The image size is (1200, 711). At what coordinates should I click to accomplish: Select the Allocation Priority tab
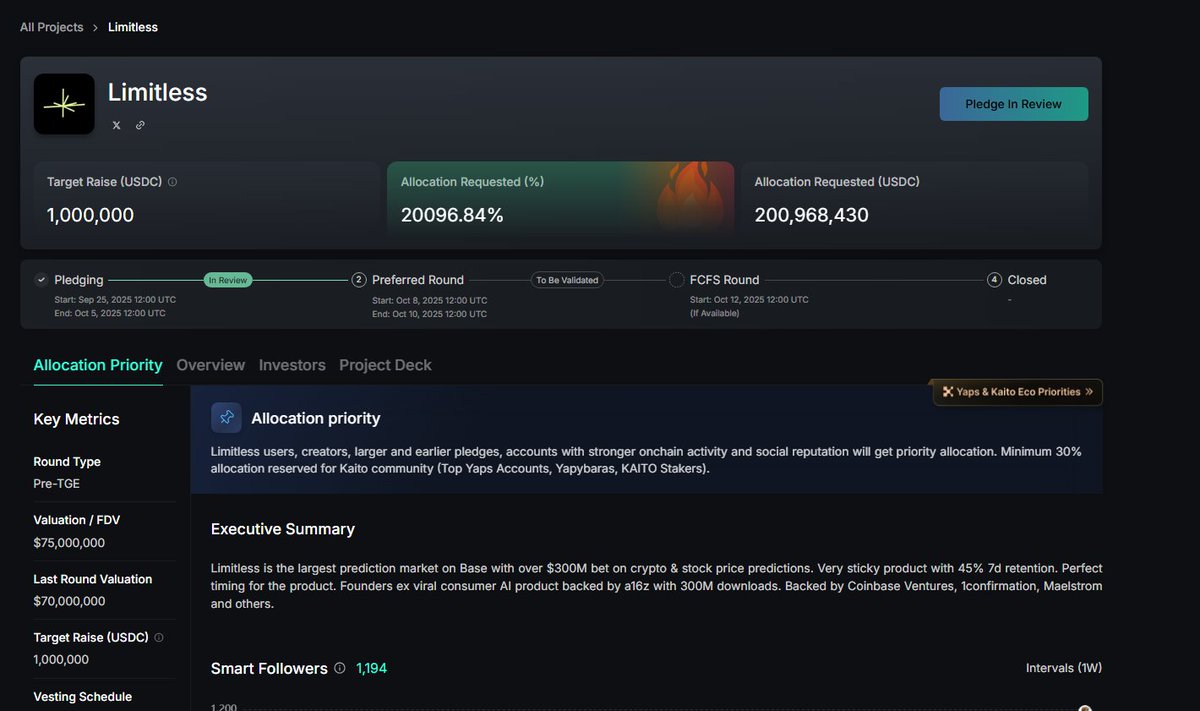(98, 365)
